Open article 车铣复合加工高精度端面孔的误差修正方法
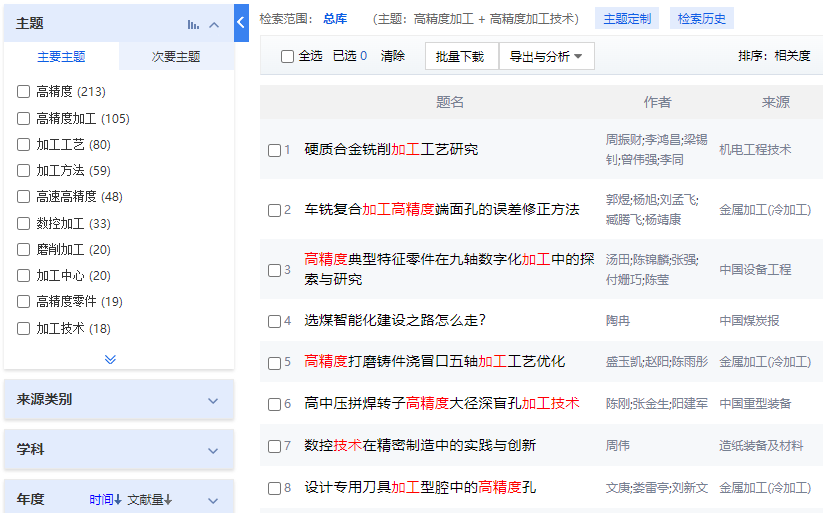 pos(442,210)
